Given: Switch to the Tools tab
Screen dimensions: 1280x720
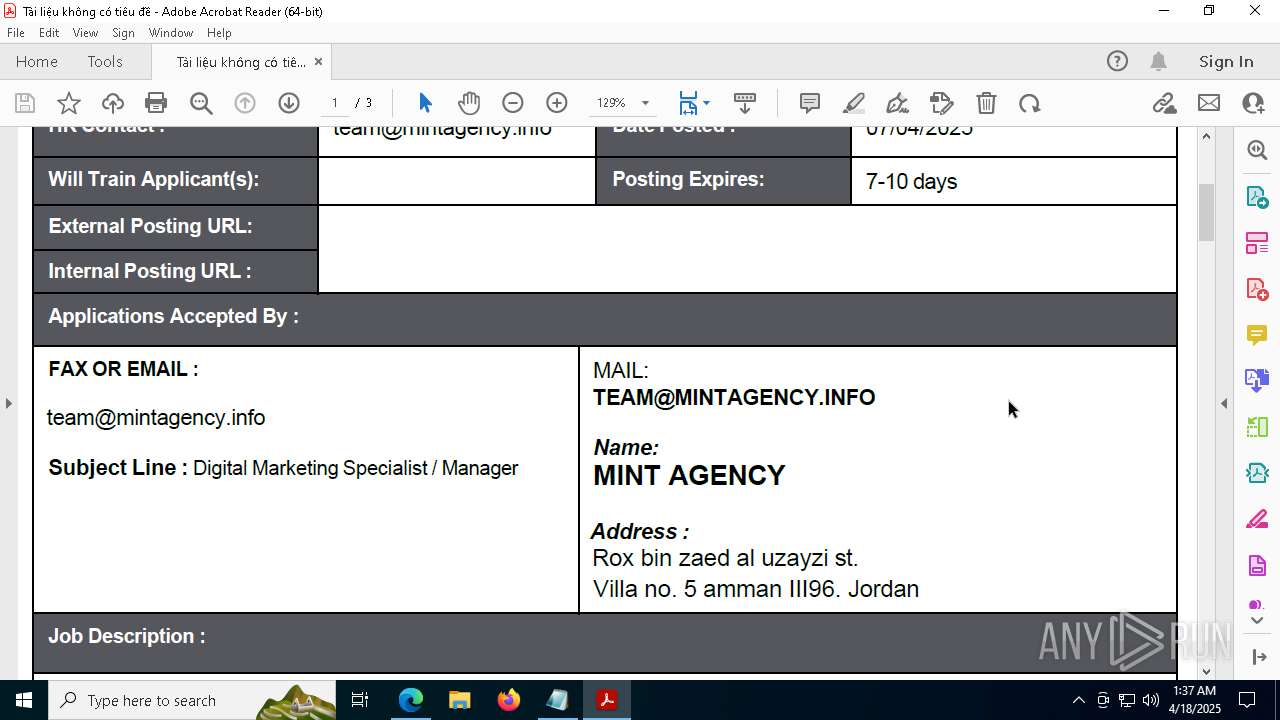Looking at the screenshot, I should [x=105, y=61].
